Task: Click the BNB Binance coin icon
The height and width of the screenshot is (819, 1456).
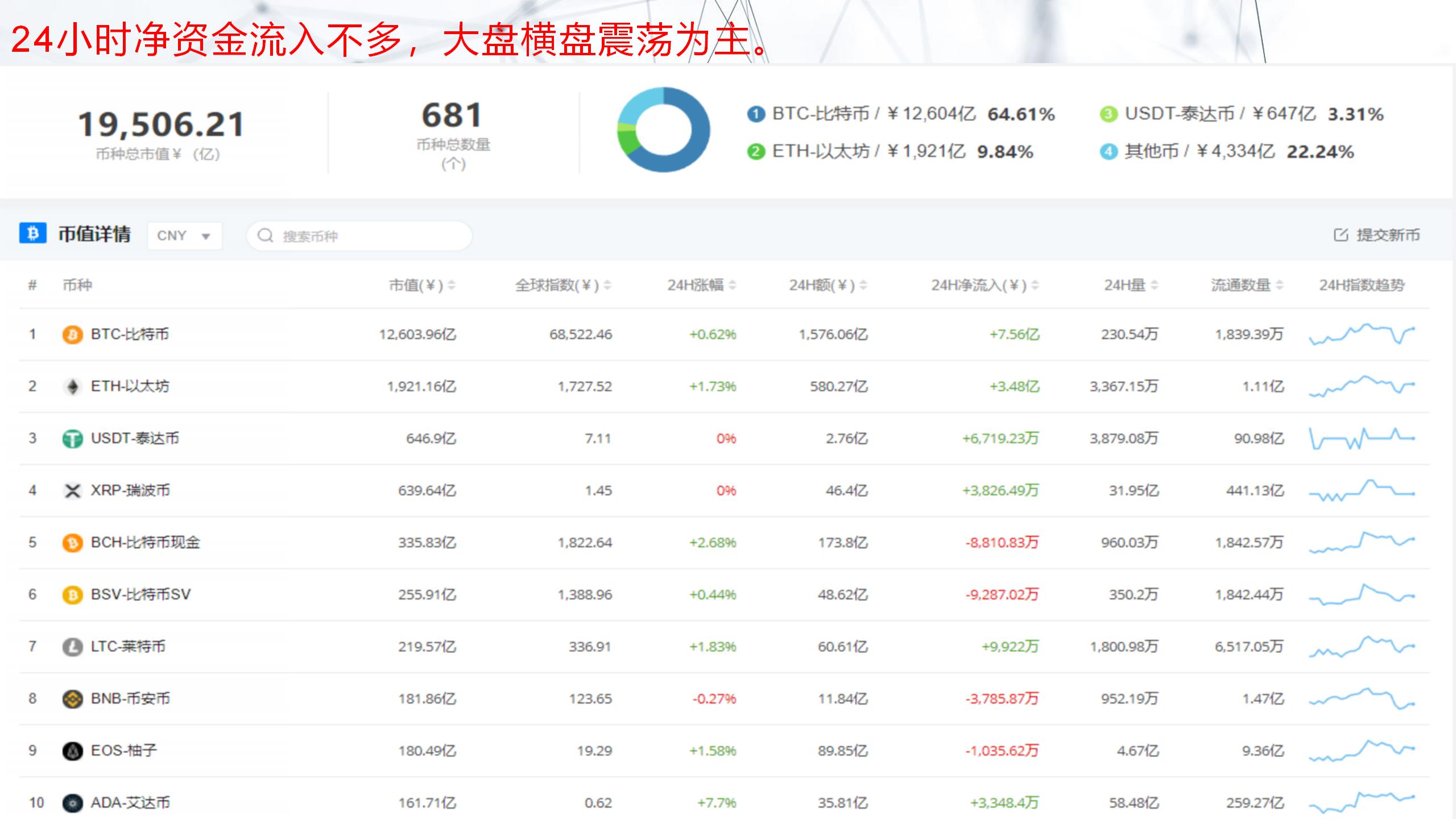Action: [x=72, y=699]
